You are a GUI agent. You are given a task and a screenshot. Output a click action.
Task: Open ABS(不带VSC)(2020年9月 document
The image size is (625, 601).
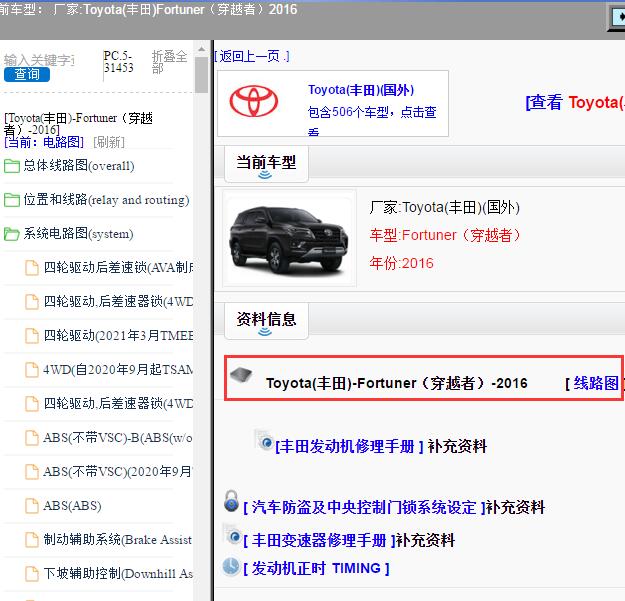click(x=118, y=471)
